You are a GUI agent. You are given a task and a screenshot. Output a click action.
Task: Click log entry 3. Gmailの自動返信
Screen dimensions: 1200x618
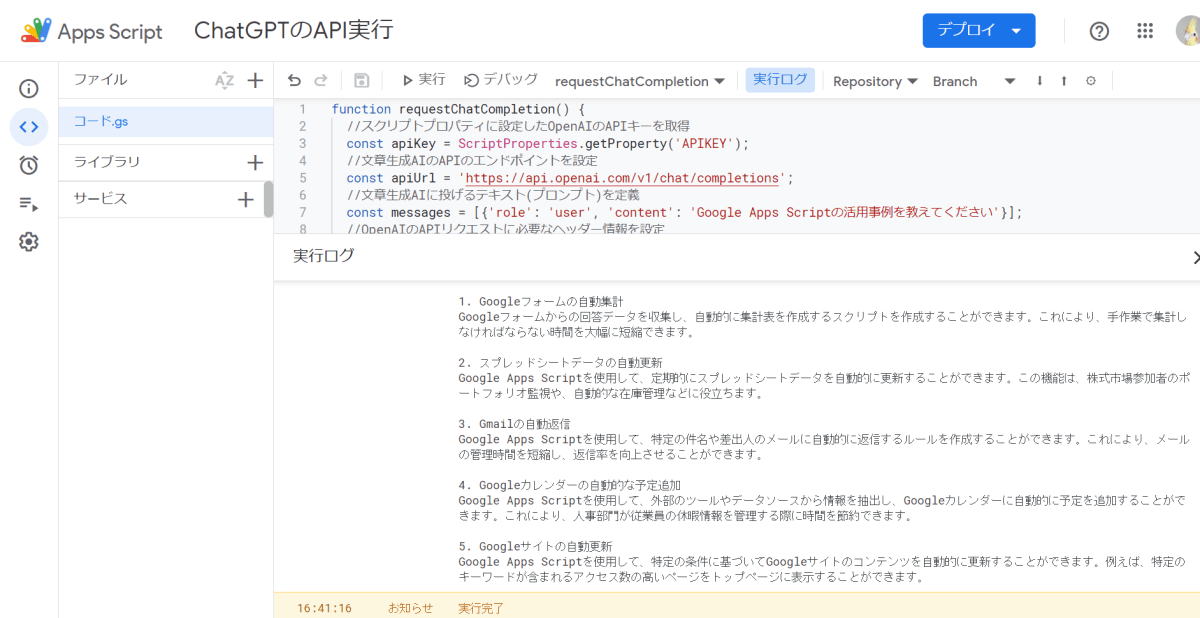coord(514,424)
